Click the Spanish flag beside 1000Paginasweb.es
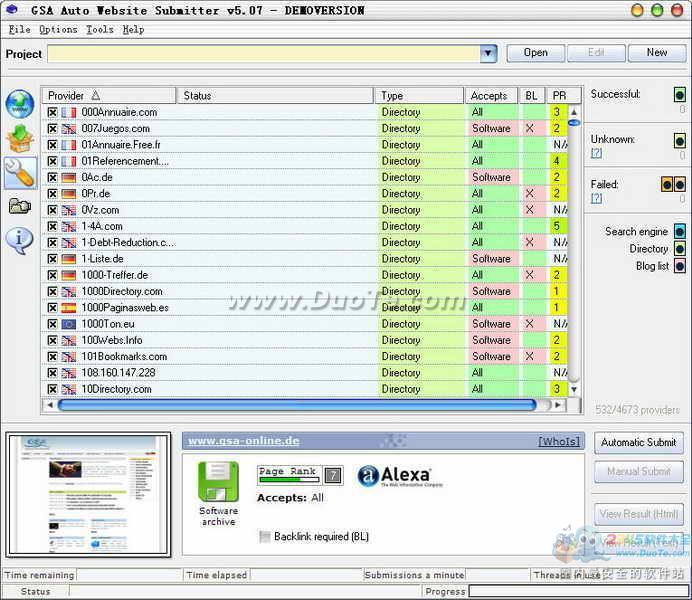692x600 pixels. click(69, 308)
